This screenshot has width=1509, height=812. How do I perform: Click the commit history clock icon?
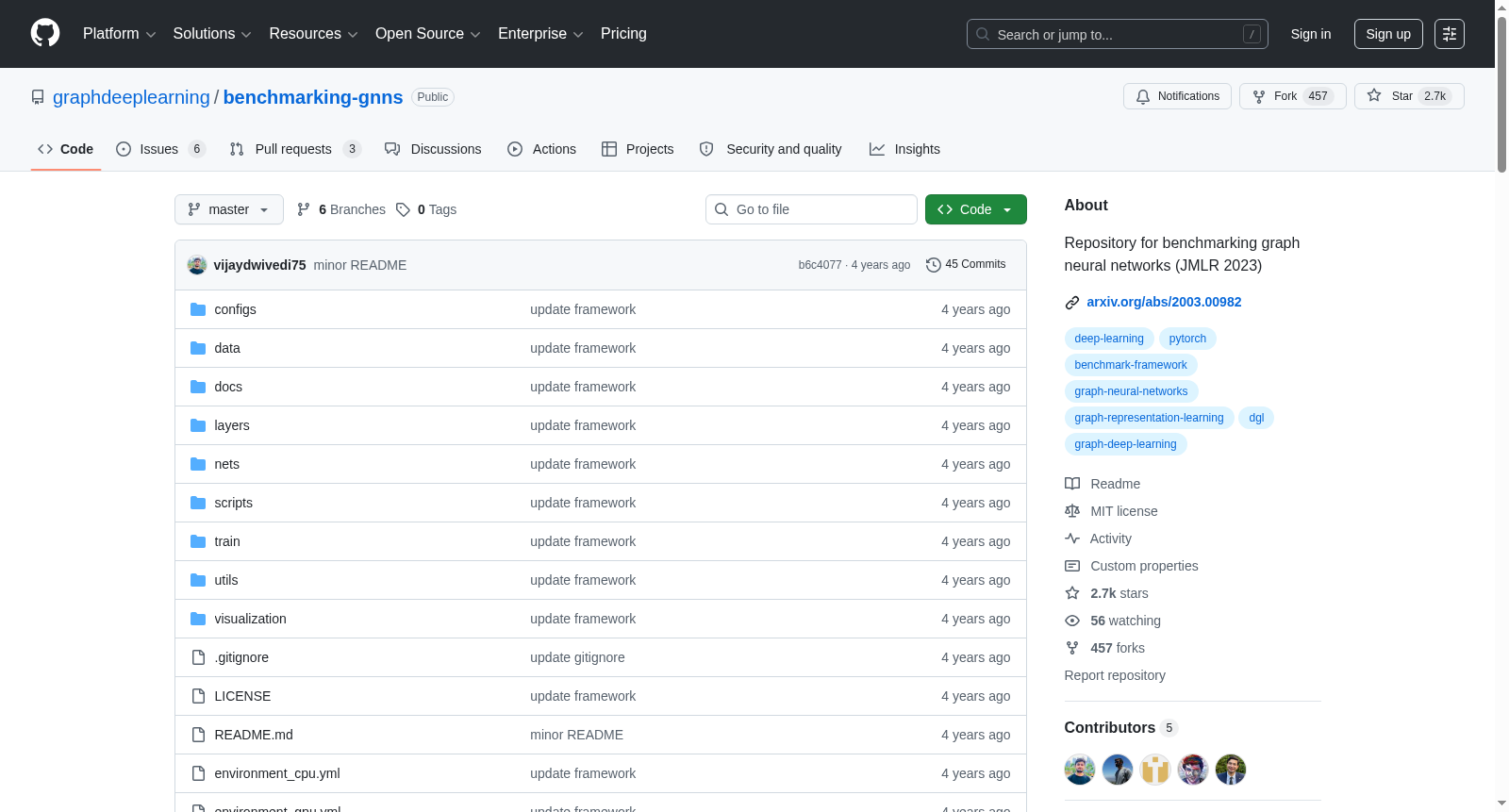[x=933, y=265]
